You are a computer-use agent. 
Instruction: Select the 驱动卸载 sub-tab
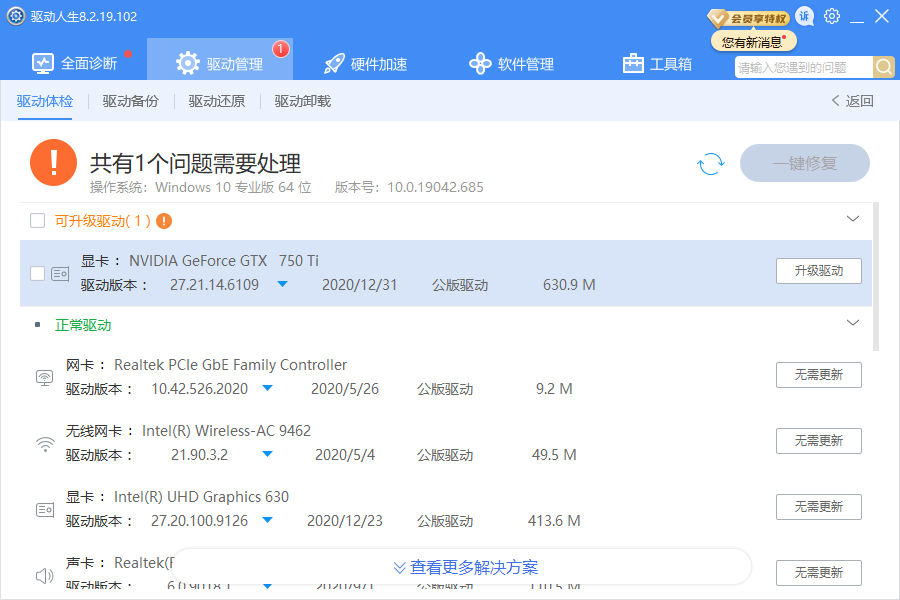coord(303,101)
